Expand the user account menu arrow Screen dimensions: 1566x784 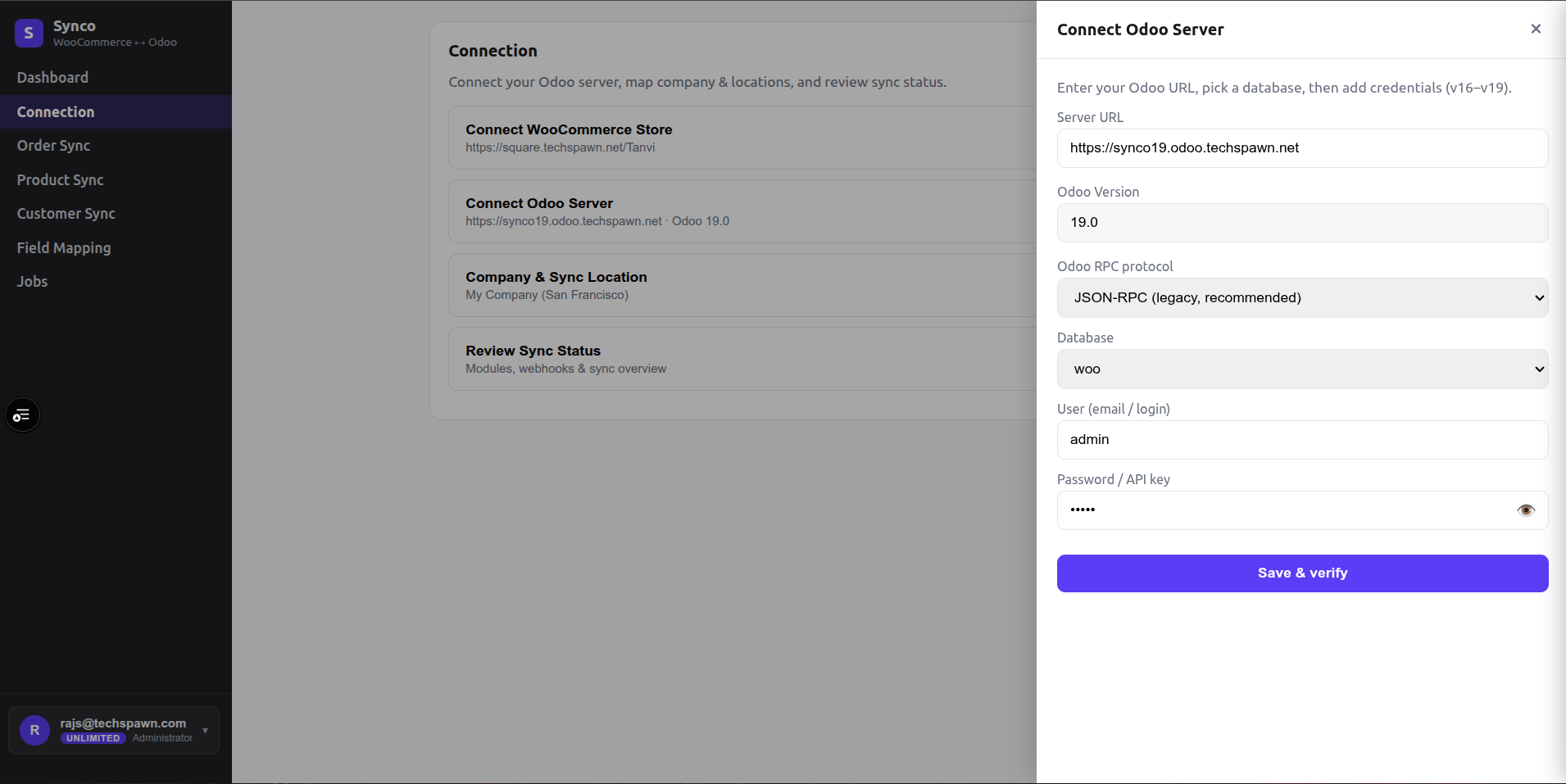point(205,731)
